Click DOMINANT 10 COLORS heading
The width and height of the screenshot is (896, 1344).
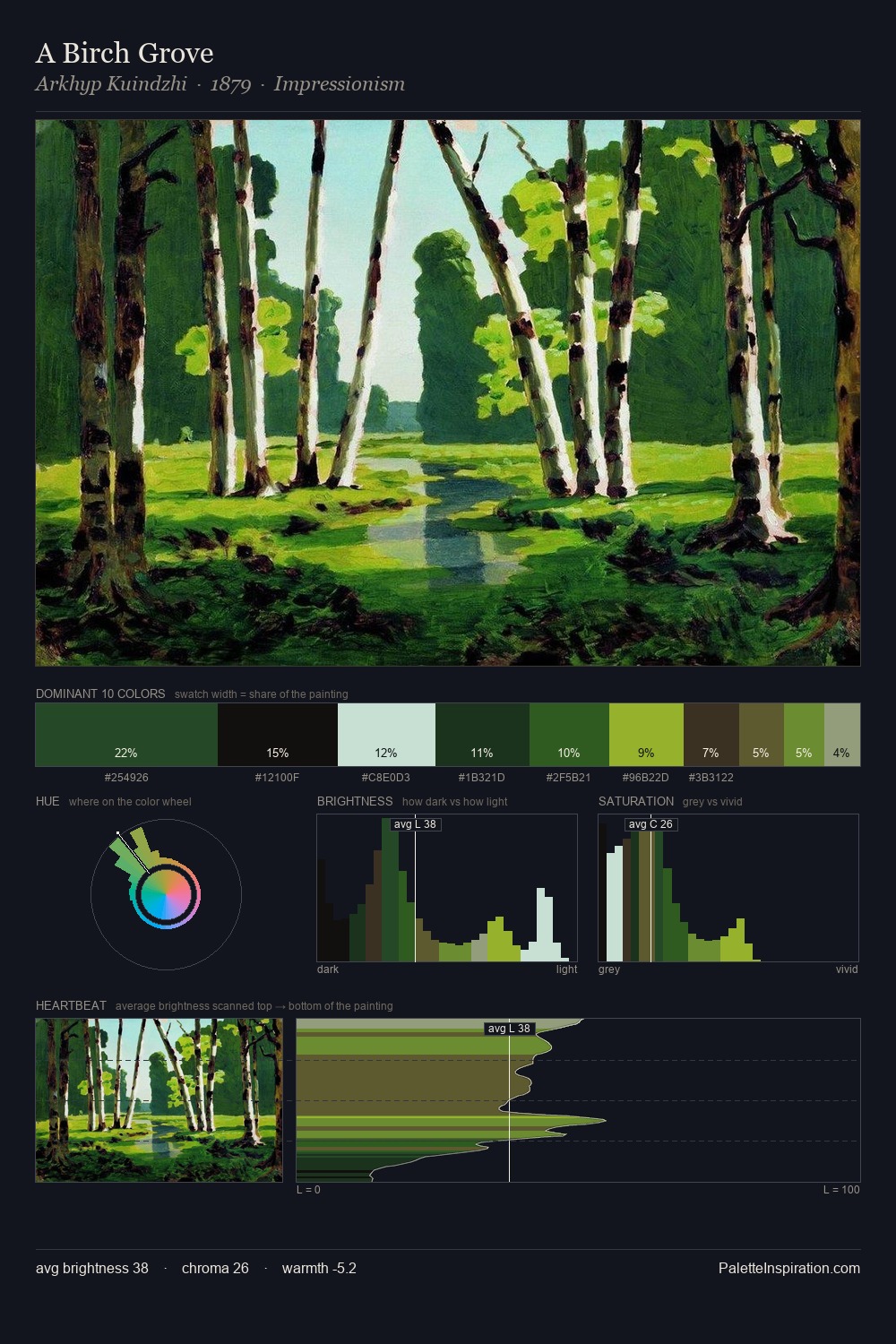[100, 694]
